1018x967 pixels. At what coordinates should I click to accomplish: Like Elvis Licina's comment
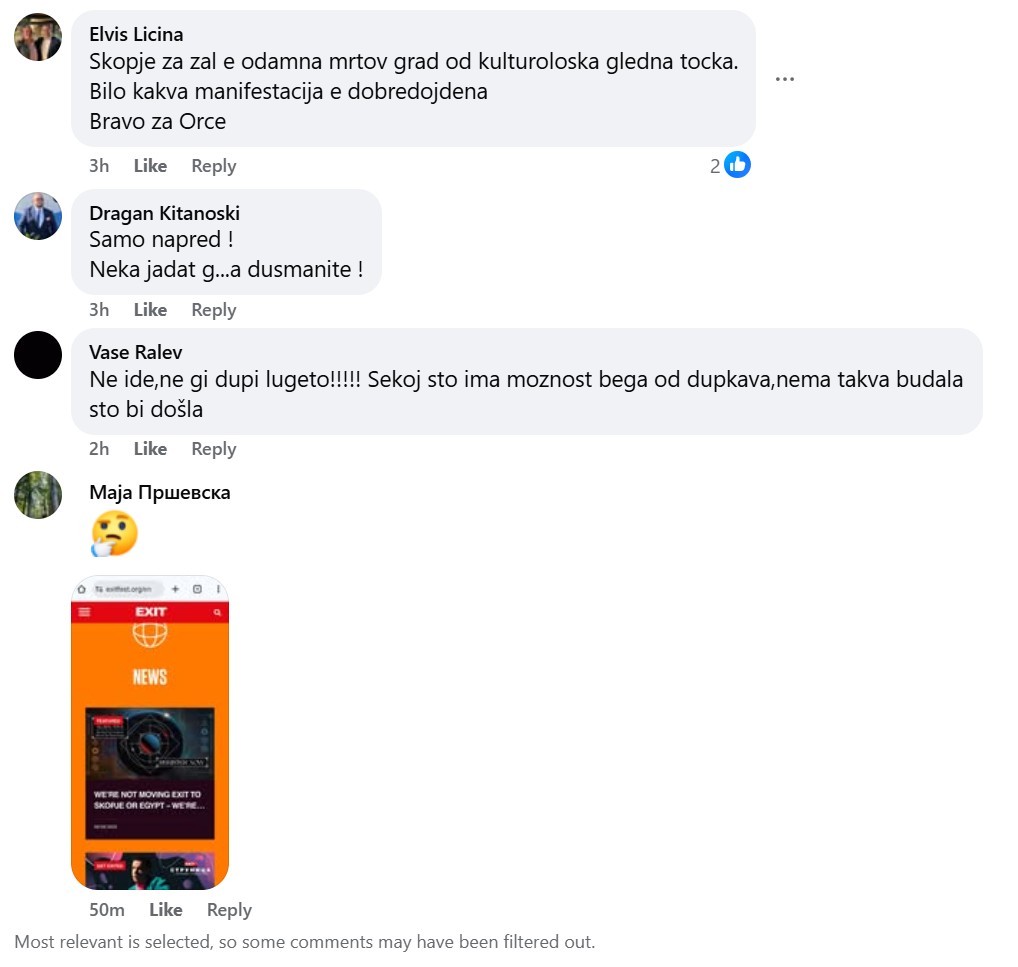coord(150,166)
